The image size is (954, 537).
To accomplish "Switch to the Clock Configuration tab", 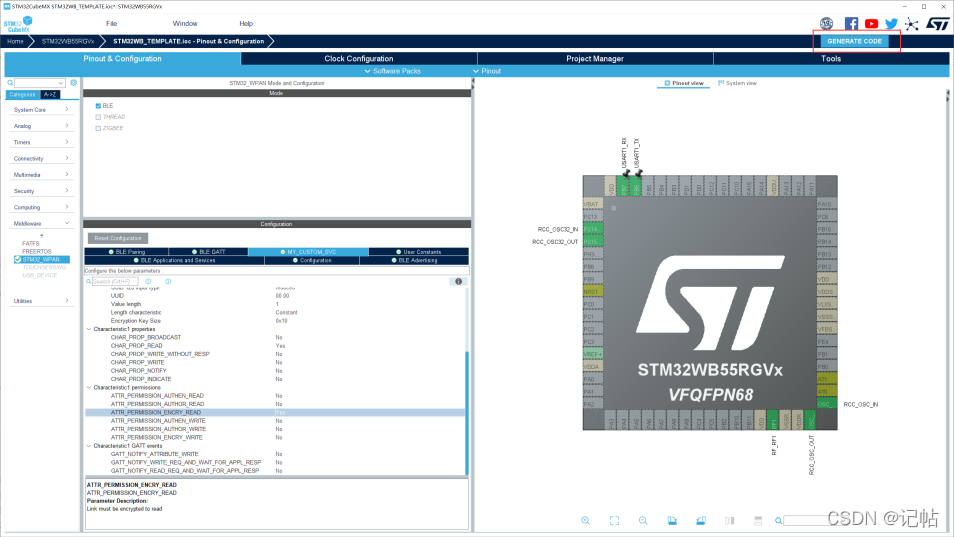I will pyautogui.click(x=358, y=59).
